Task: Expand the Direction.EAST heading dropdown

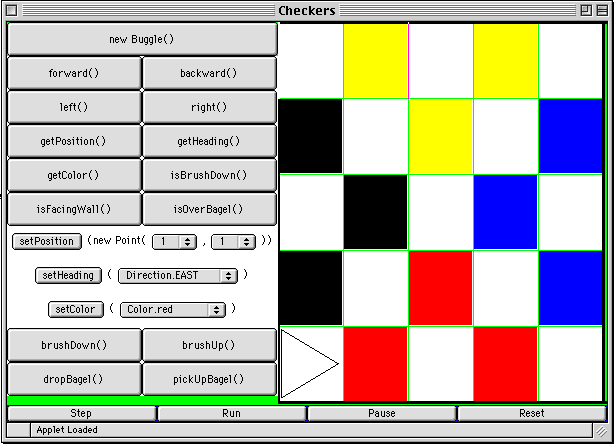Action: tap(177, 275)
